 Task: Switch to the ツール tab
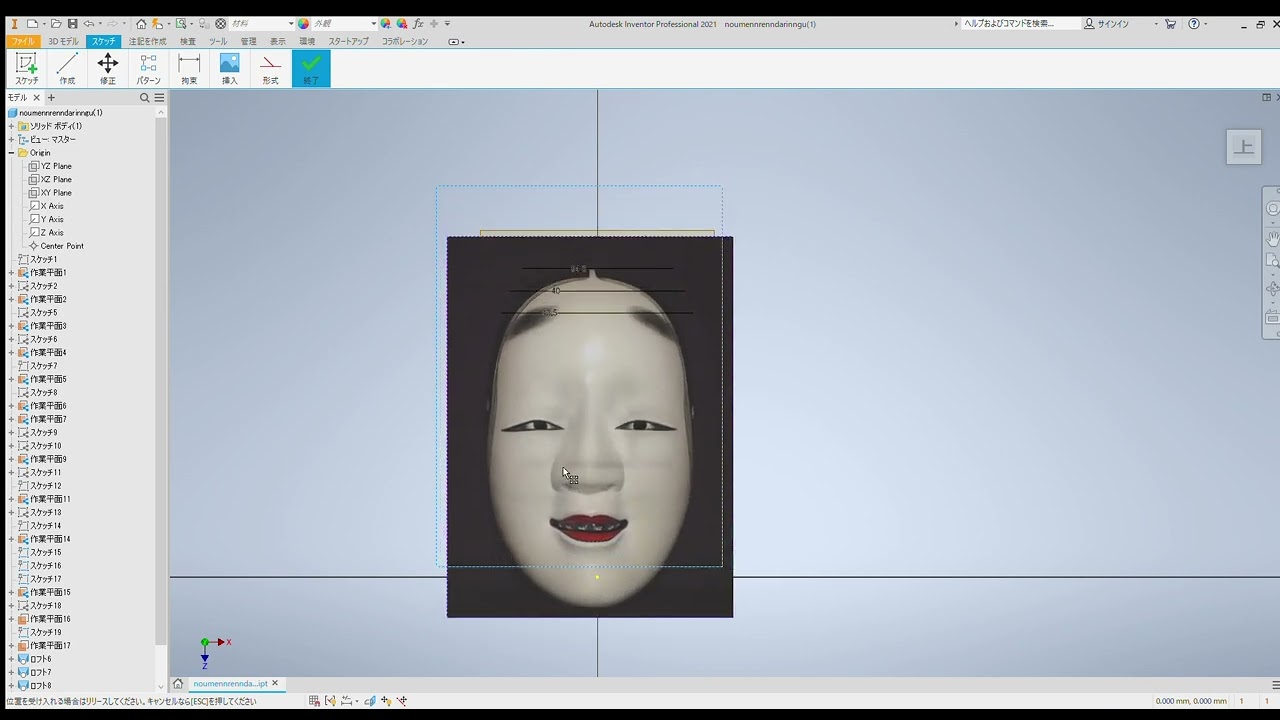coord(218,41)
